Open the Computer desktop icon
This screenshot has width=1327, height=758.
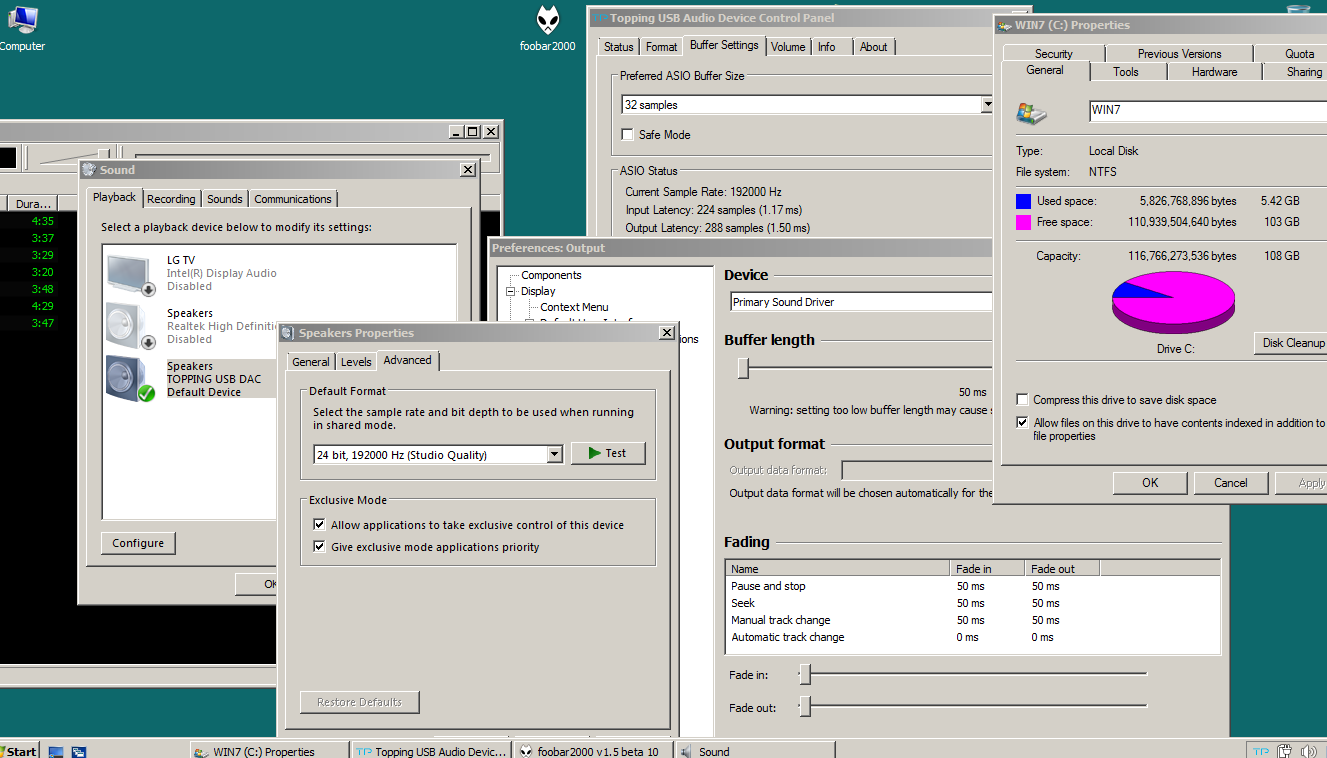point(22,20)
